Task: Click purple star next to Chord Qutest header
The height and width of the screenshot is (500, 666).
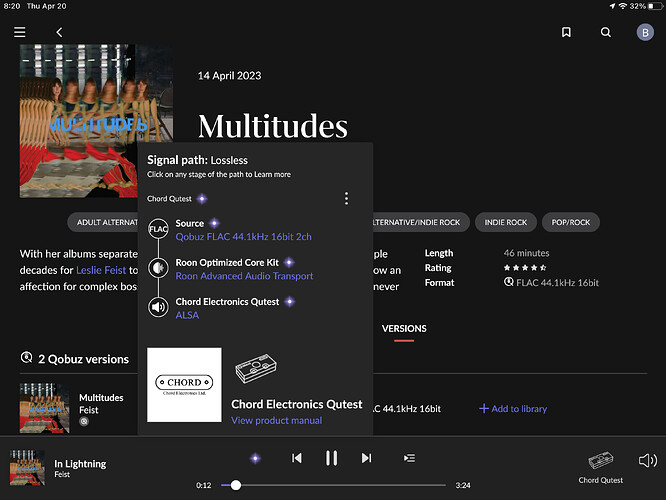Action: (x=202, y=198)
